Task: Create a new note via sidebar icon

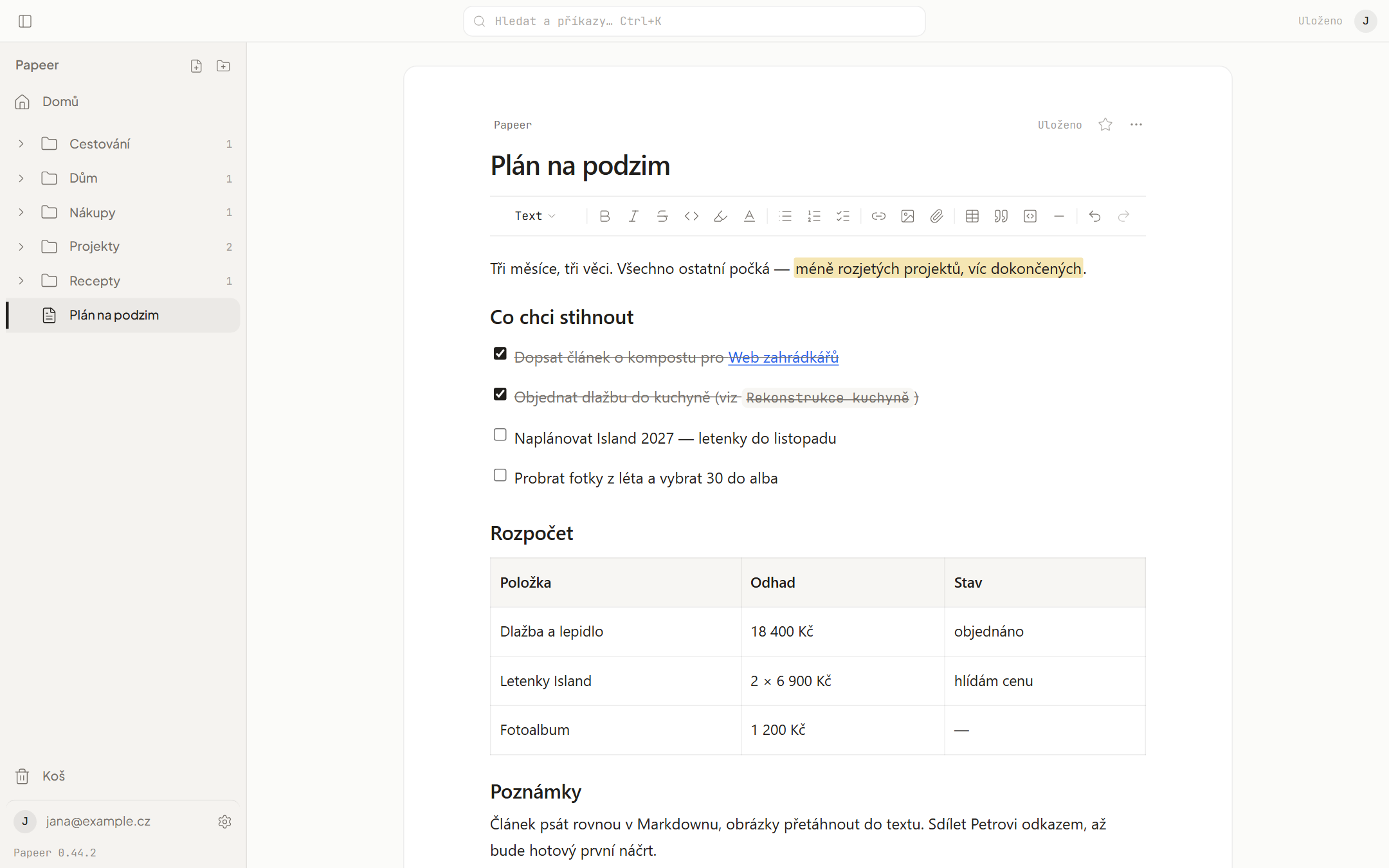Action: 196,66
